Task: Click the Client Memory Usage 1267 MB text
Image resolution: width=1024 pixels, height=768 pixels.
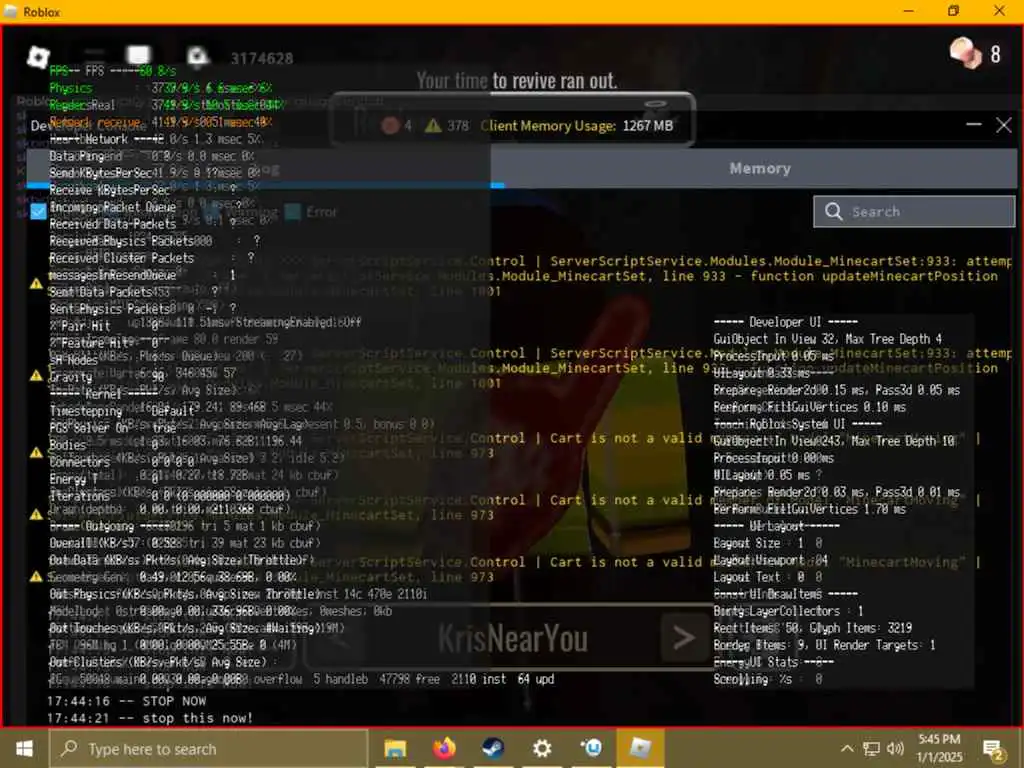Action: pyautogui.click(x=577, y=125)
